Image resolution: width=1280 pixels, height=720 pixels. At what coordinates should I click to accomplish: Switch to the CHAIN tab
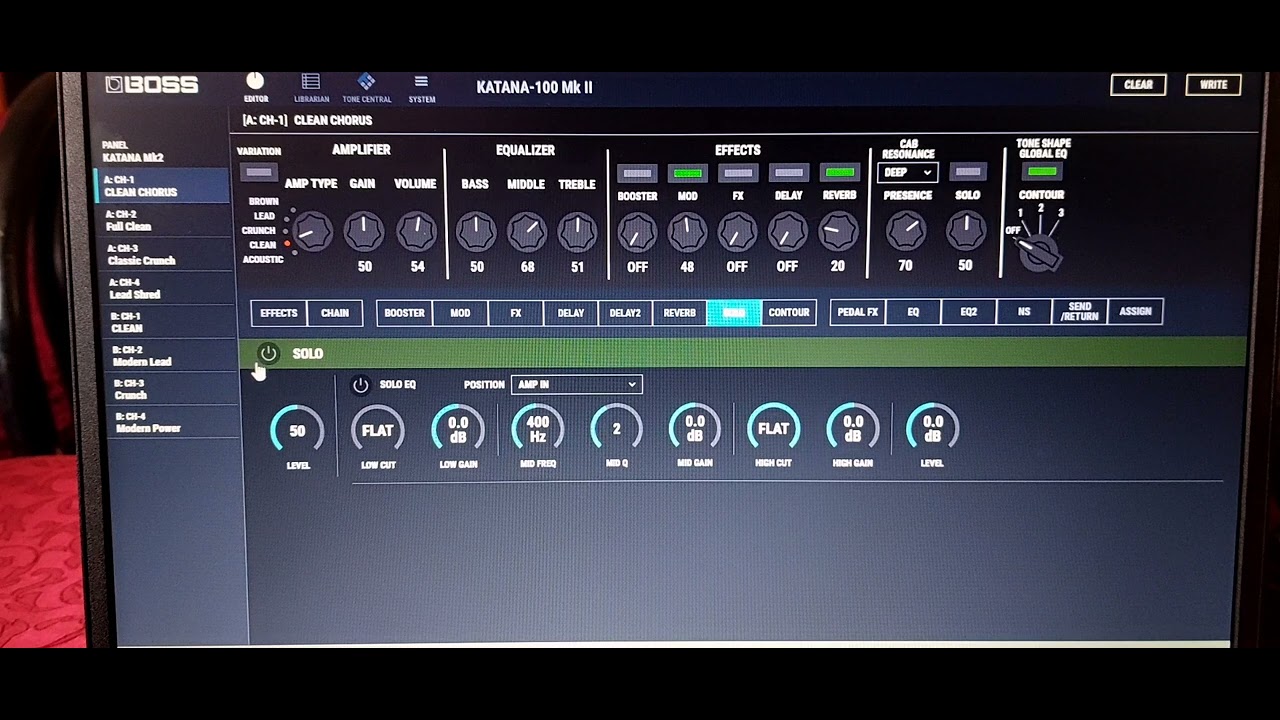tap(335, 313)
